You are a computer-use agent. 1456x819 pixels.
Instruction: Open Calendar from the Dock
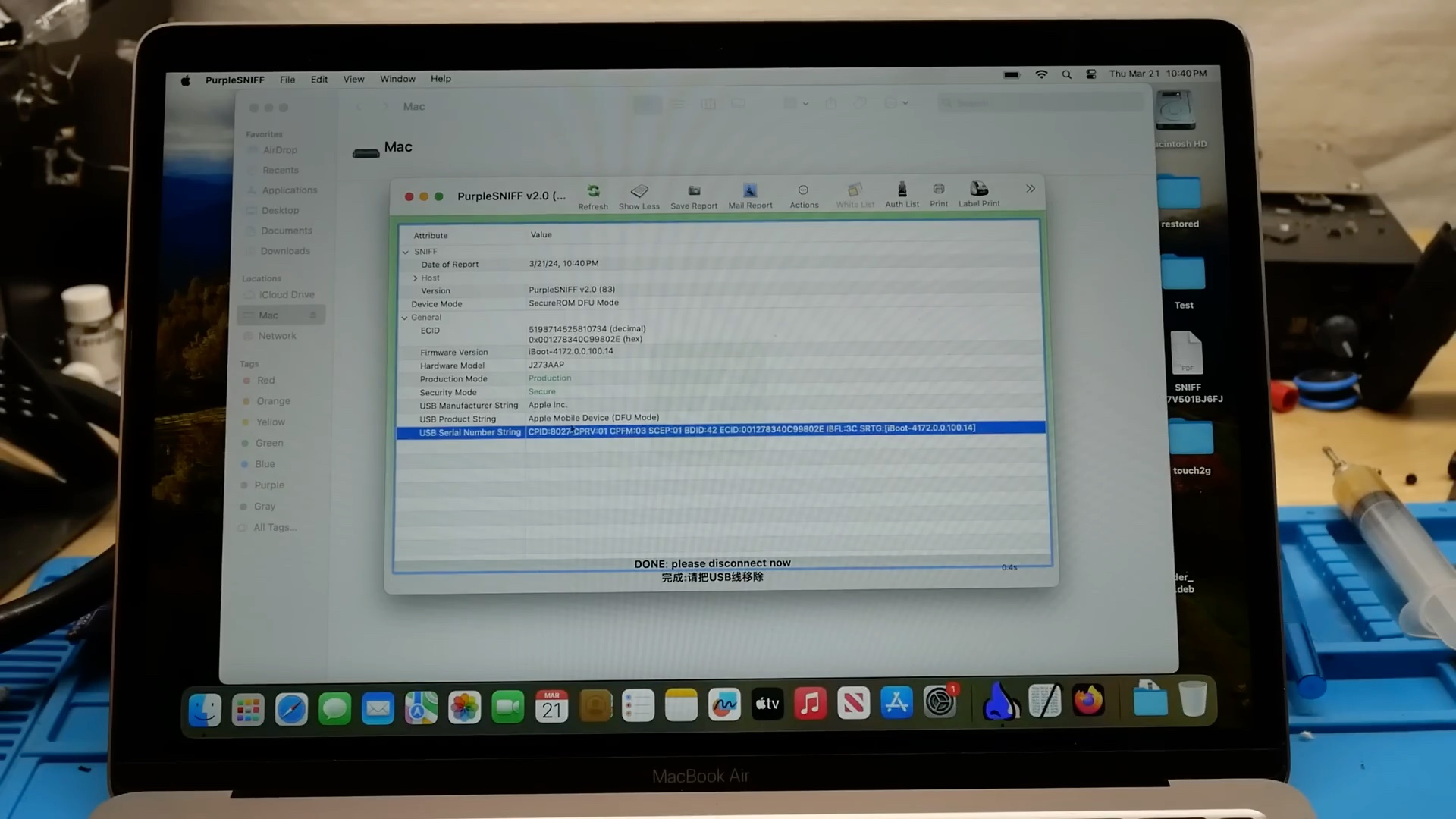[x=551, y=707]
